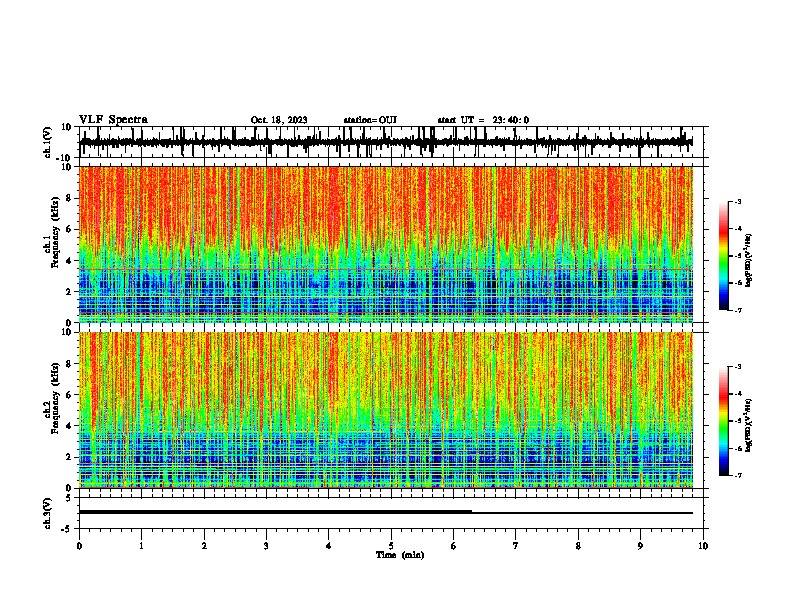Click inside the ch.2 frequency spectrogram
Viewport: 792px width, 612px height.
(386, 410)
